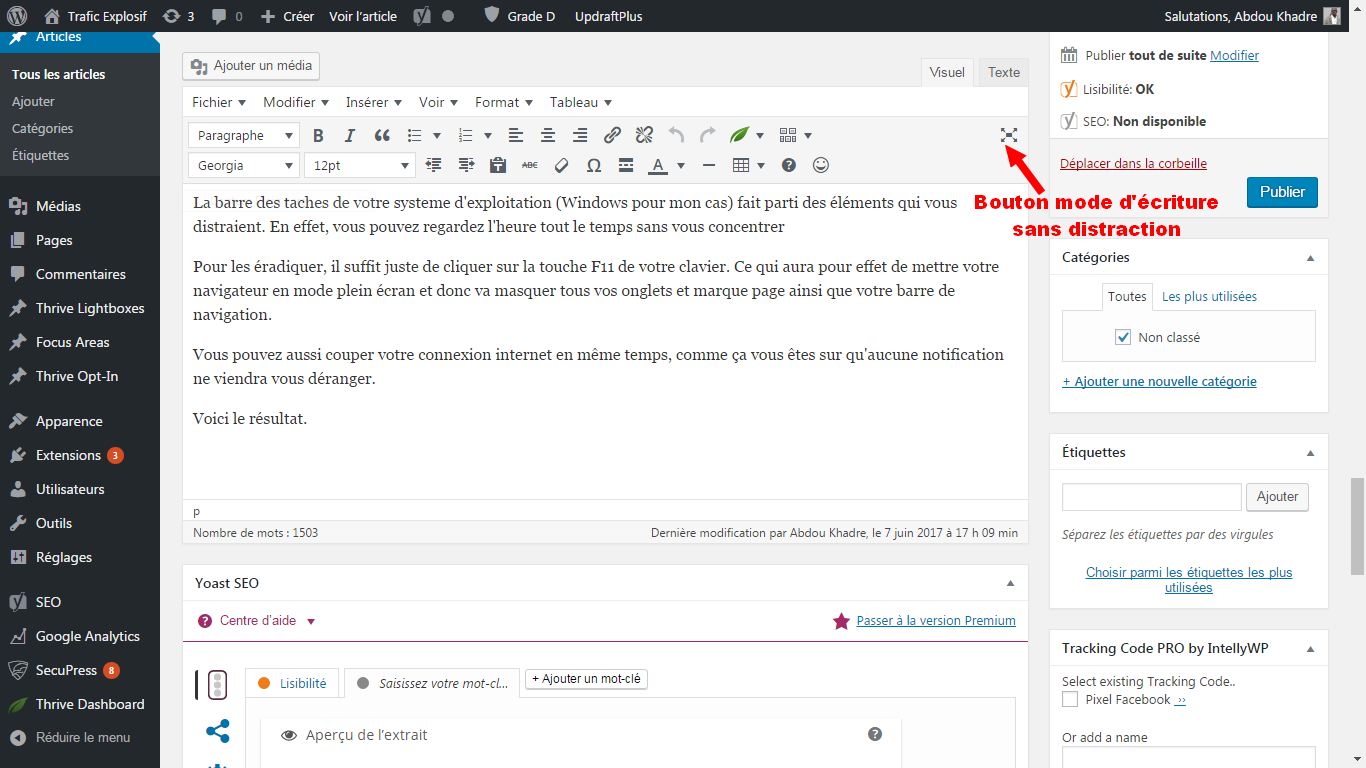Click the strikethrough icon
This screenshot has width=1366, height=768.
point(530,166)
